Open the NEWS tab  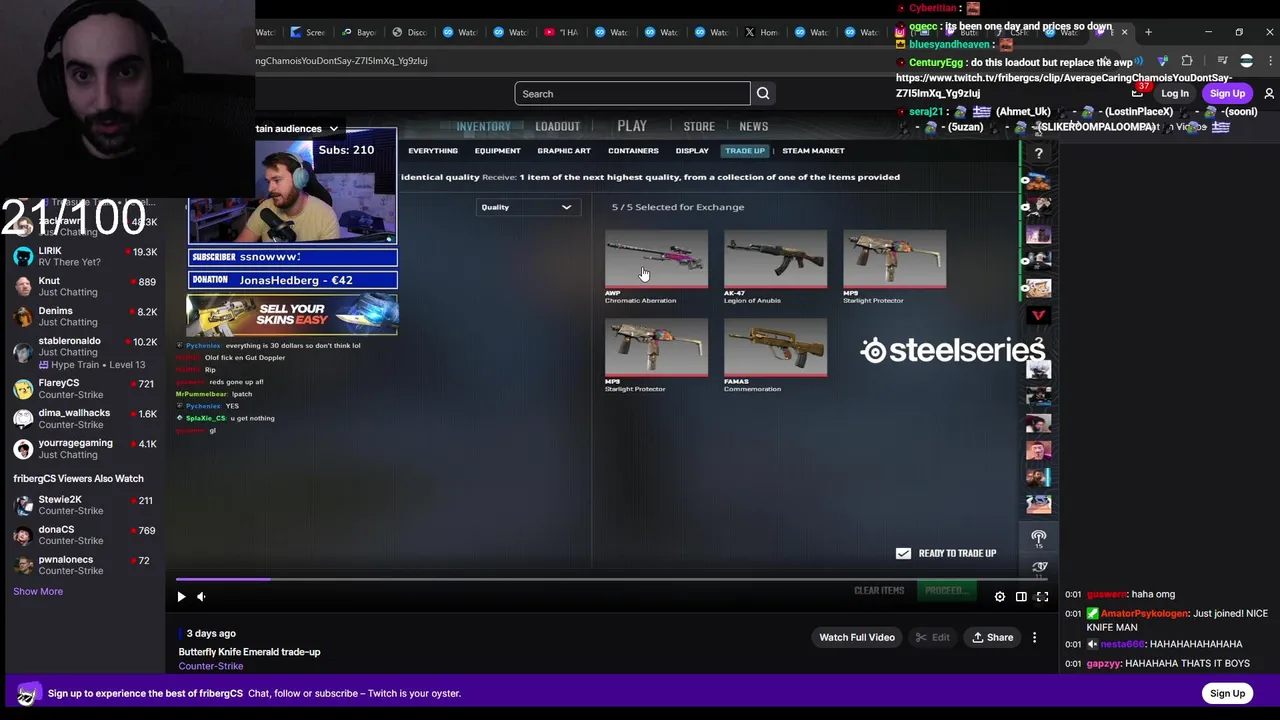click(753, 127)
